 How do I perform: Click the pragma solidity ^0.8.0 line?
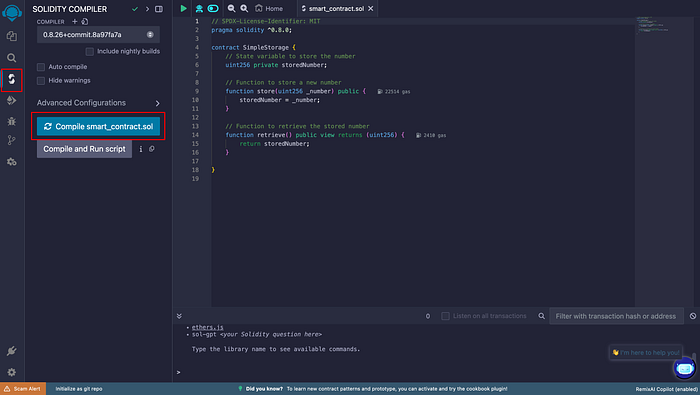coord(251,30)
